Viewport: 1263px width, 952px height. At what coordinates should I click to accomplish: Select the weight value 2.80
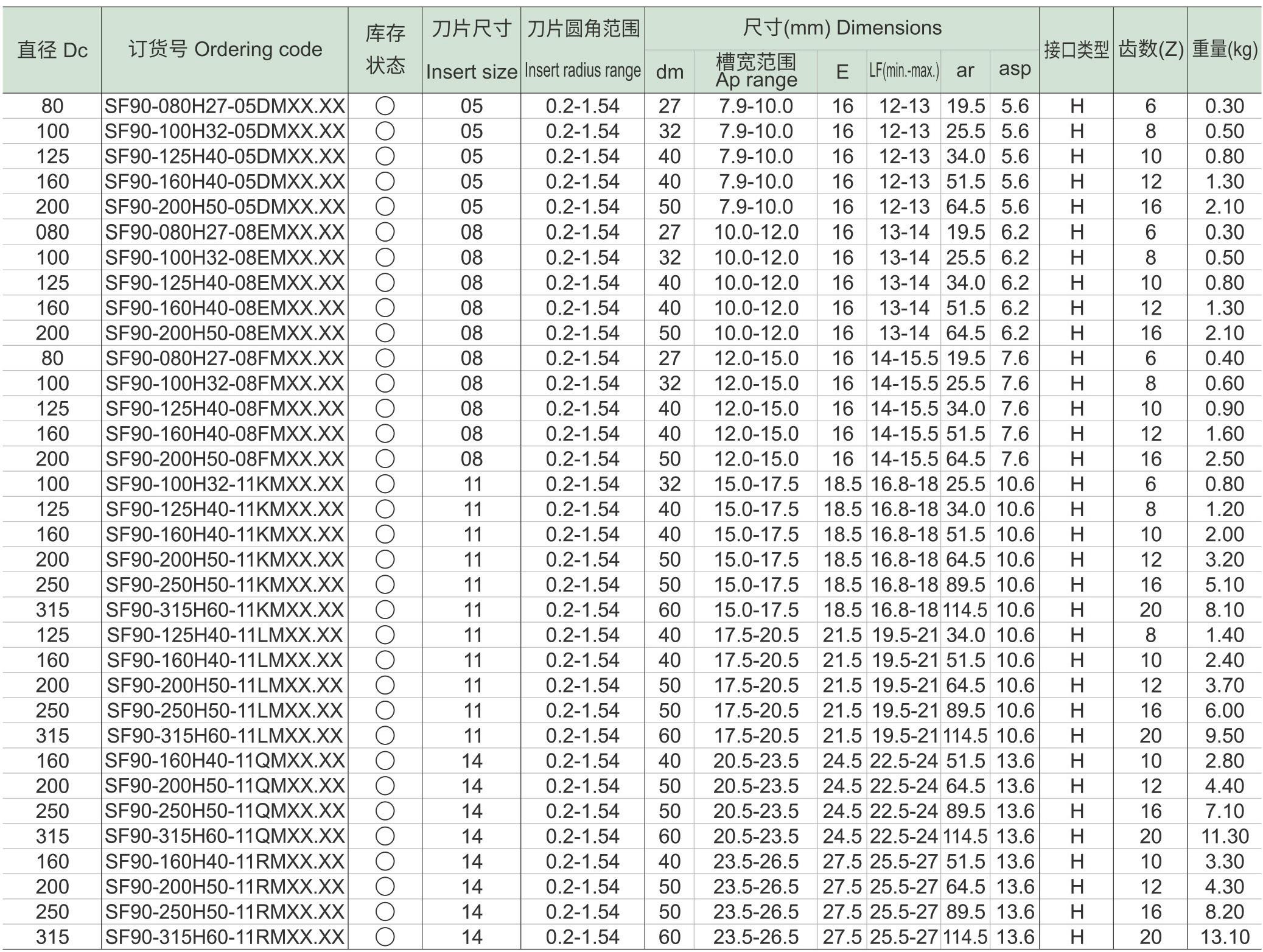point(1225,761)
